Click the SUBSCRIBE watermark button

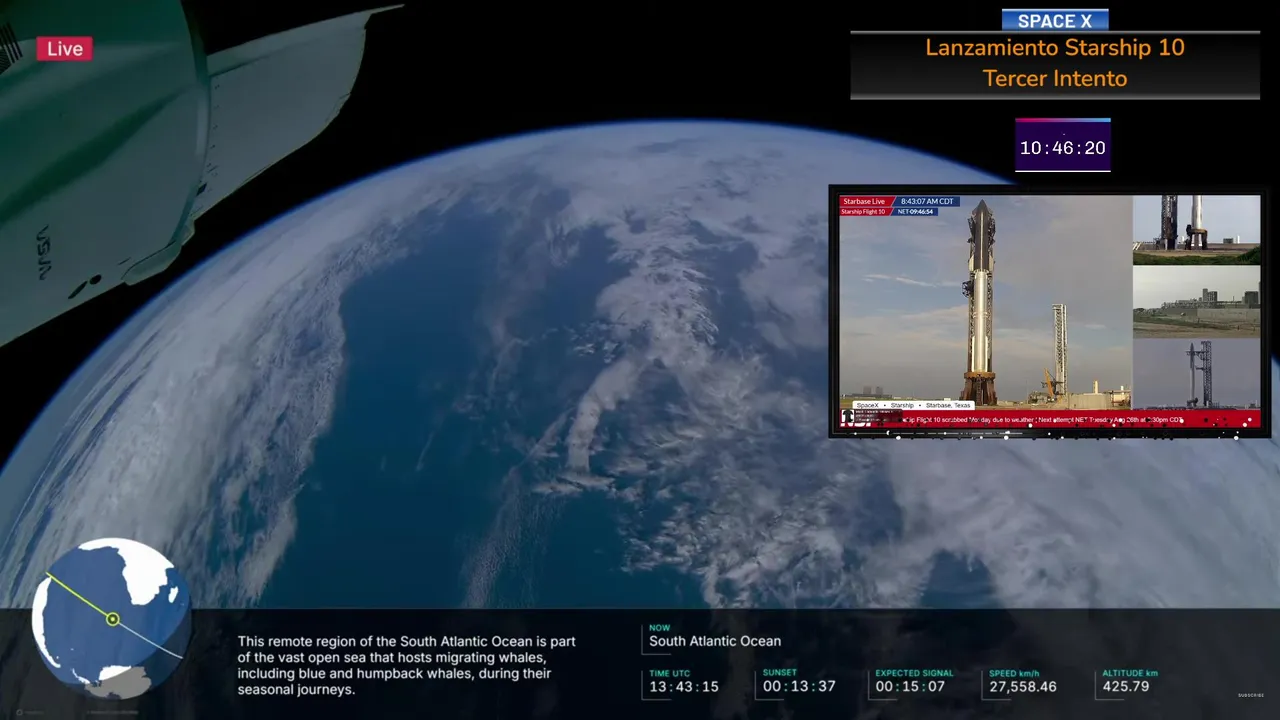(1251, 695)
